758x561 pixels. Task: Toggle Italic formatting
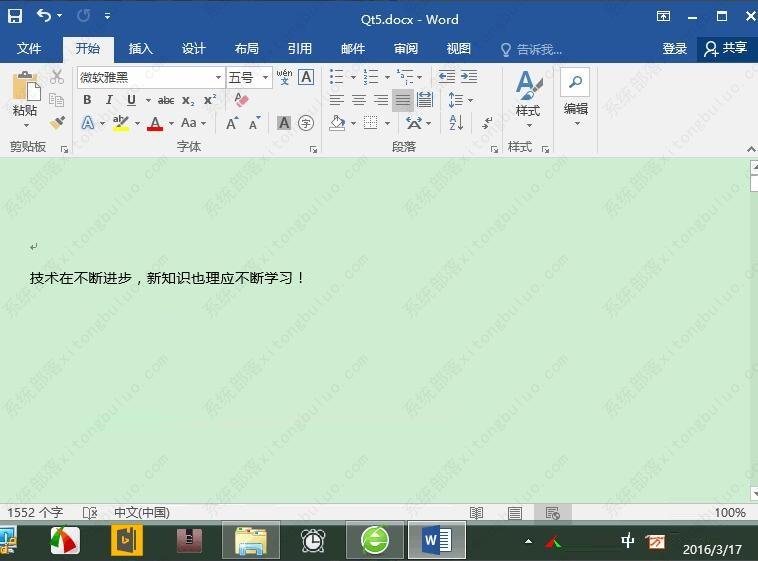[109, 100]
